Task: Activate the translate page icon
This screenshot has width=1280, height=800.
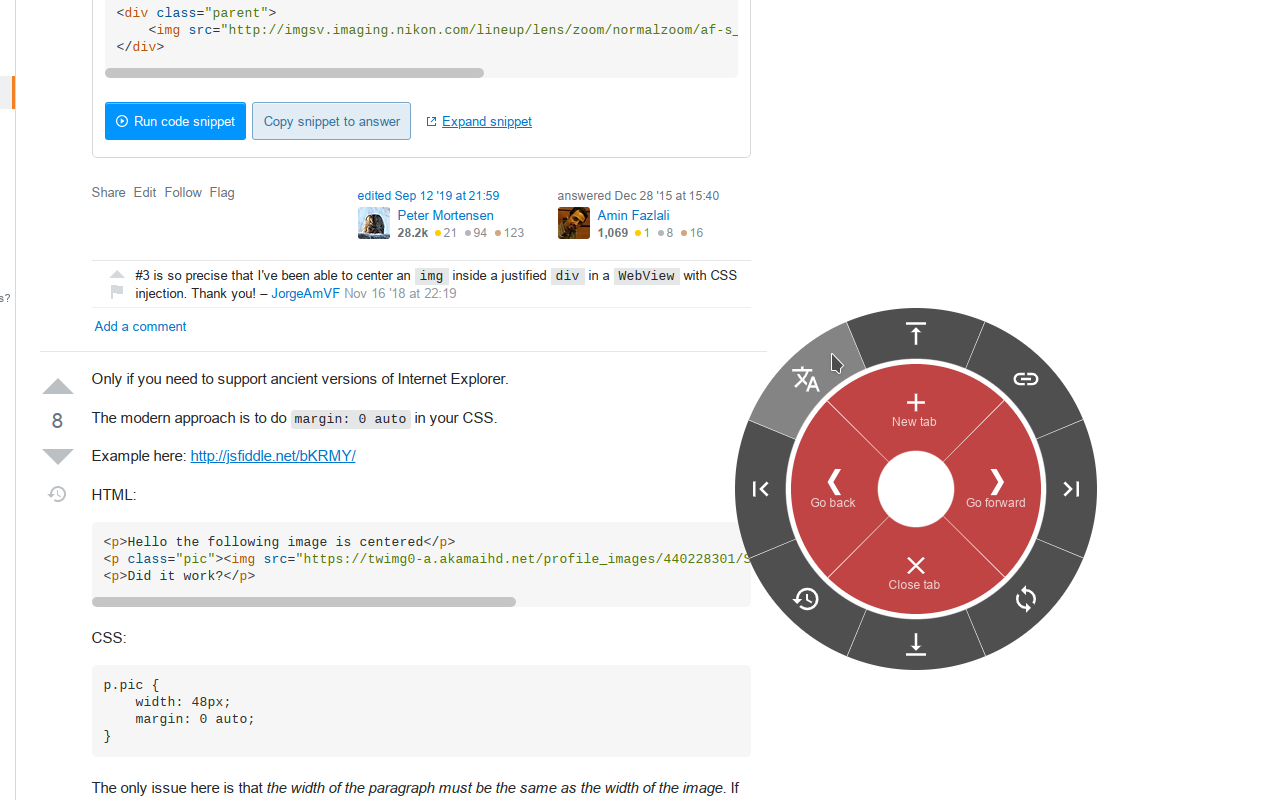Action: click(x=806, y=379)
